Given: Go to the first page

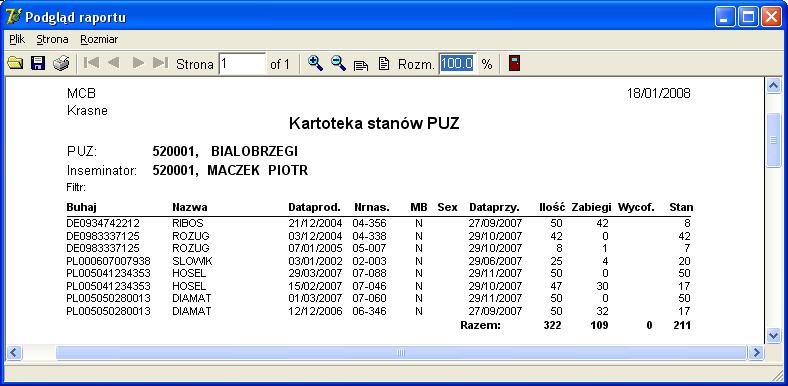Looking at the screenshot, I should pos(91,63).
